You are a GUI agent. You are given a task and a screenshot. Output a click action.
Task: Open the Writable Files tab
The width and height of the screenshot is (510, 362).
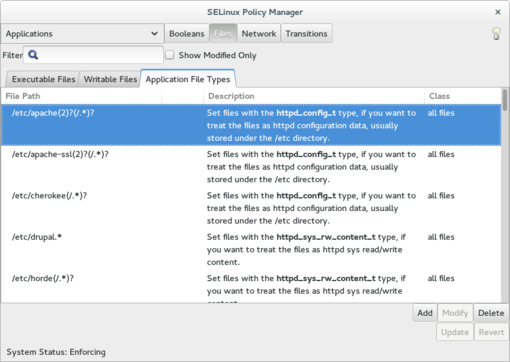110,79
